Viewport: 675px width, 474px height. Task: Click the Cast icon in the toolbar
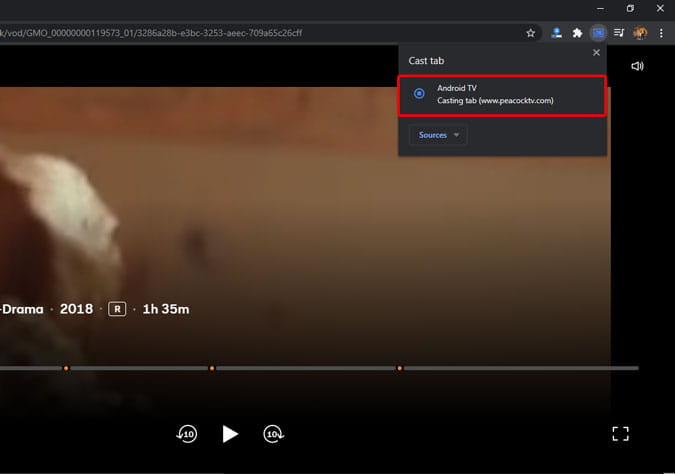[x=598, y=33]
